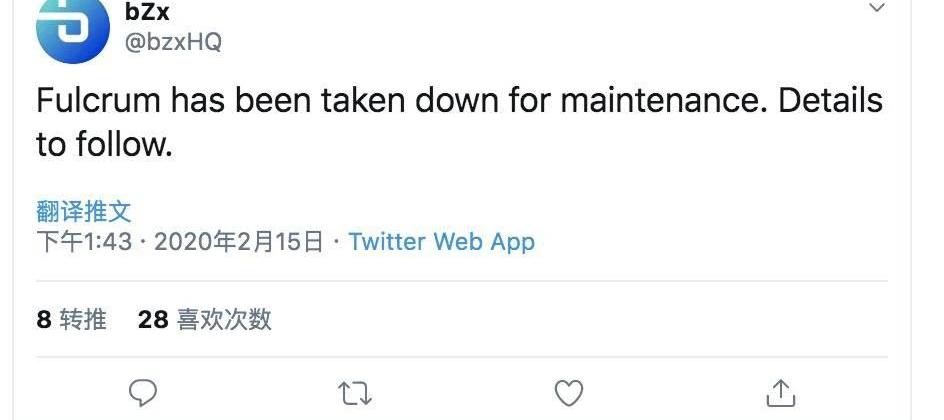Click the 下午1:43 timestamp
This screenshot has height=420, width=944.
(84, 242)
